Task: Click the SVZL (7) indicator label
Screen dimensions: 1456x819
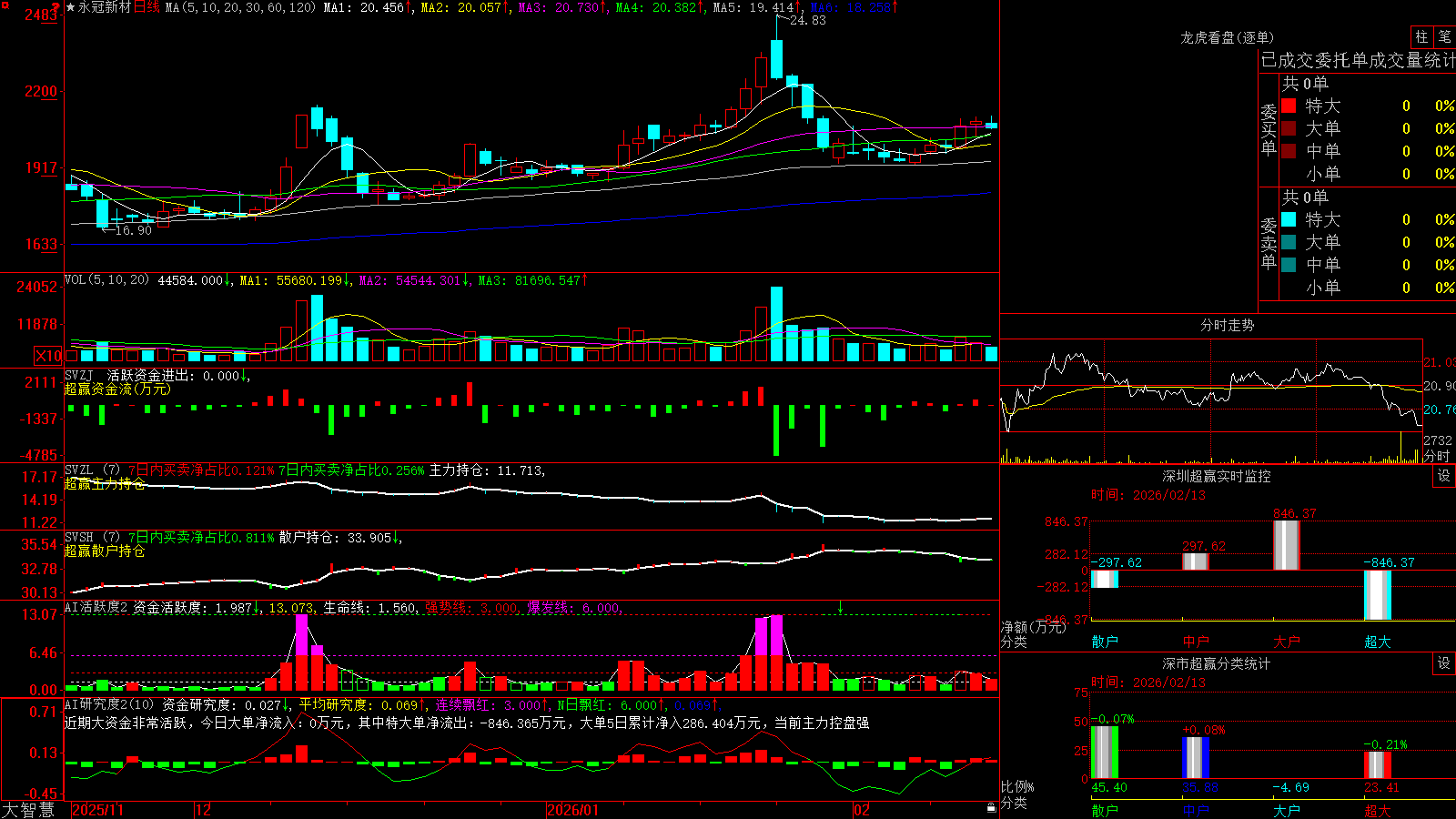Action: tap(92, 470)
